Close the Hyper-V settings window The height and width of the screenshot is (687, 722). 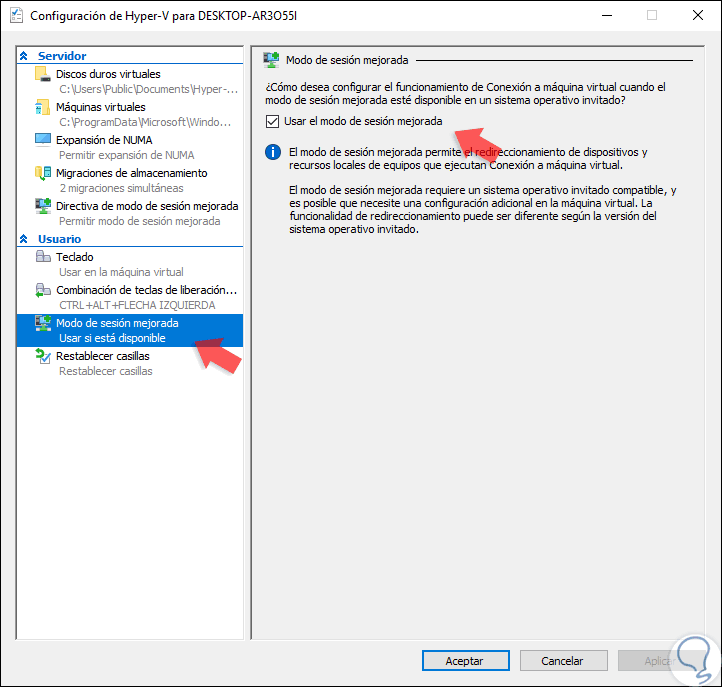[698, 15]
